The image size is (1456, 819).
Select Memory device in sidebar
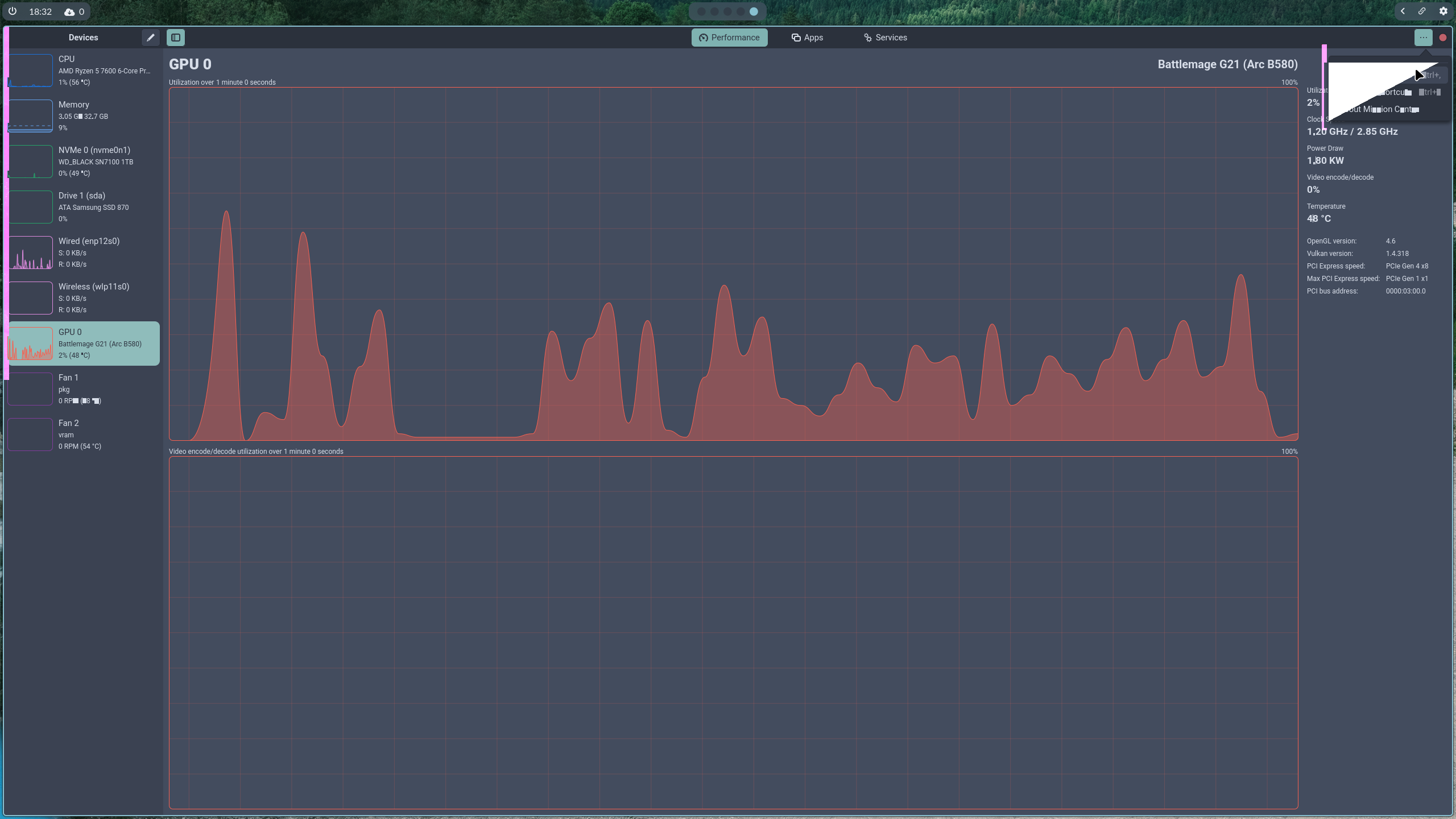84,116
